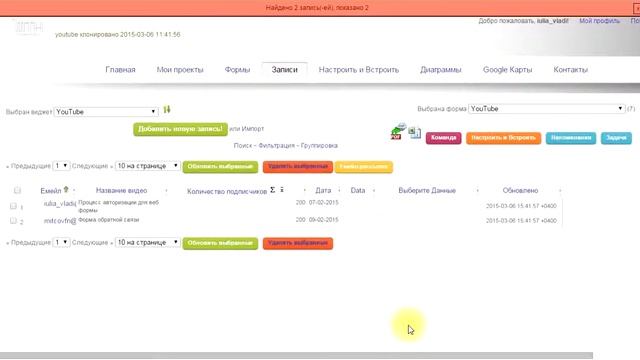The height and width of the screenshot is (360, 640).
Task: Click the date cell '07-02-2015'
Action: point(324,202)
